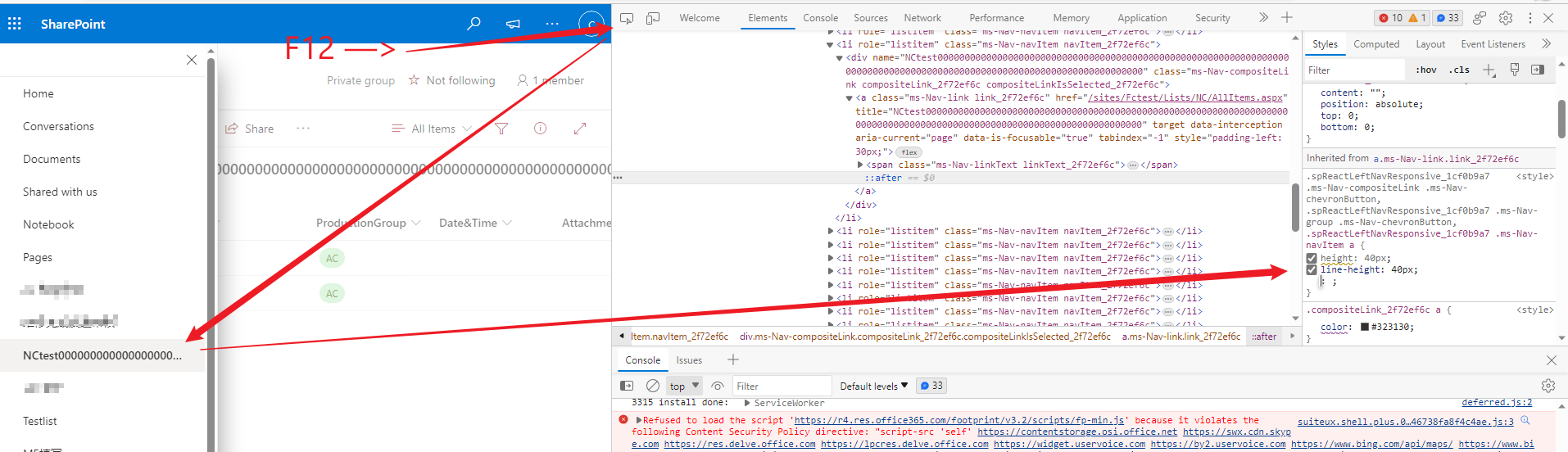The width and height of the screenshot is (1568, 452).
Task: Select the a.ms-Nav-link.link_2f72ef6c breadcrumb
Action: click(1181, 337)
